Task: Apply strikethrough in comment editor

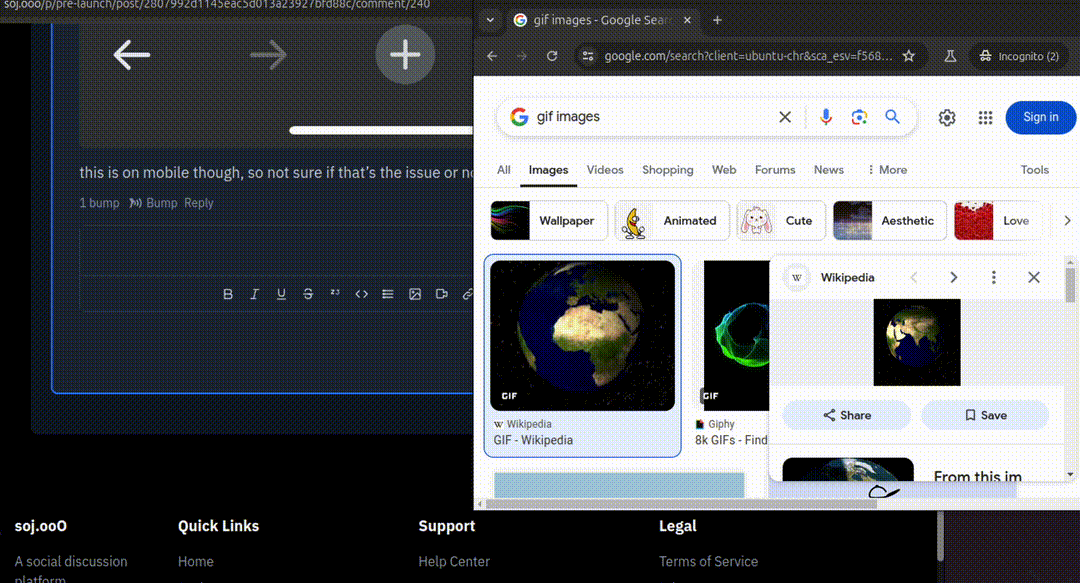Action: pyautogui.click(x=308, y=294)
